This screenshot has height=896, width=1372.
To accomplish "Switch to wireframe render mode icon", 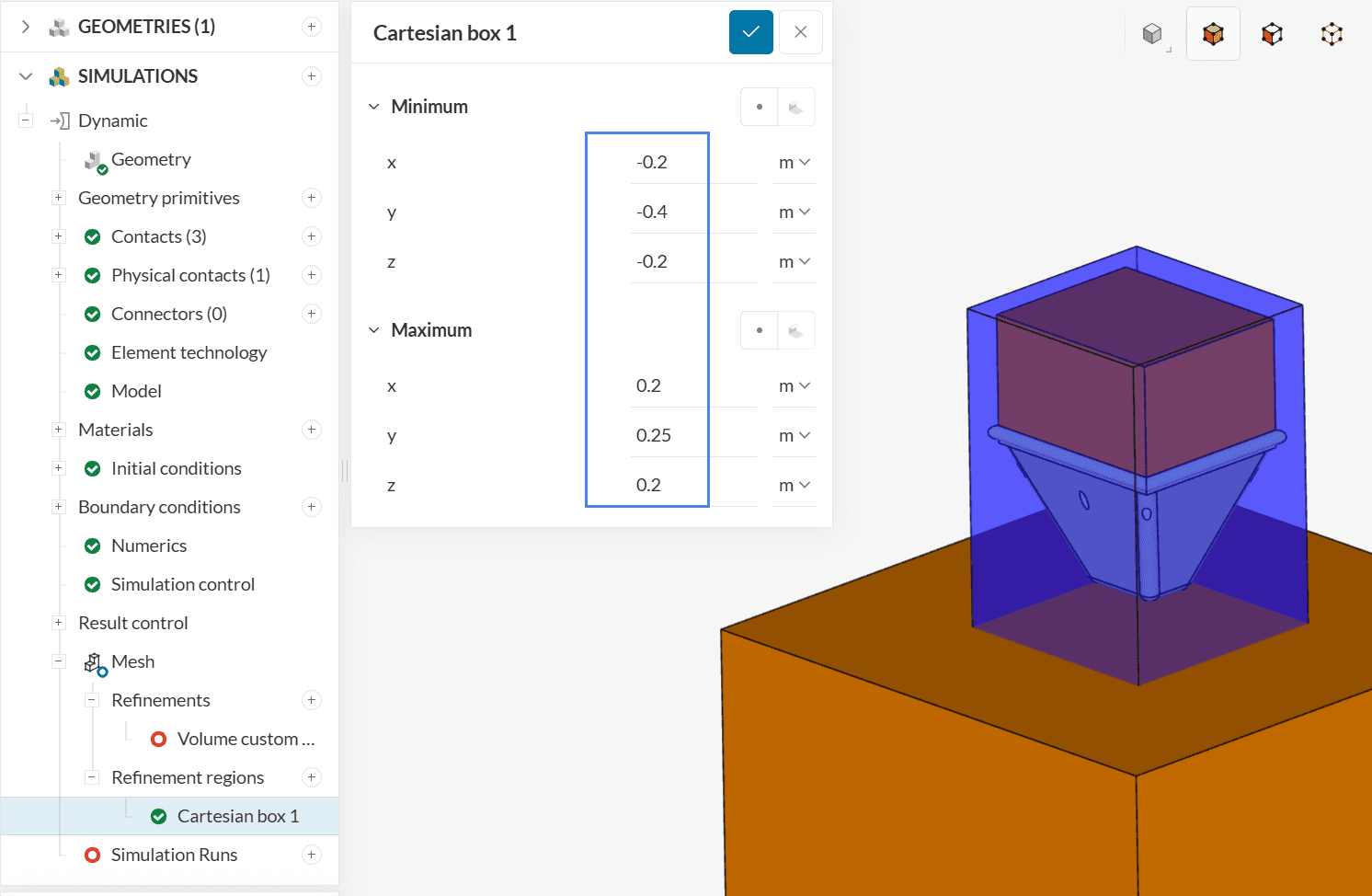I will [x=1332, y=34].
